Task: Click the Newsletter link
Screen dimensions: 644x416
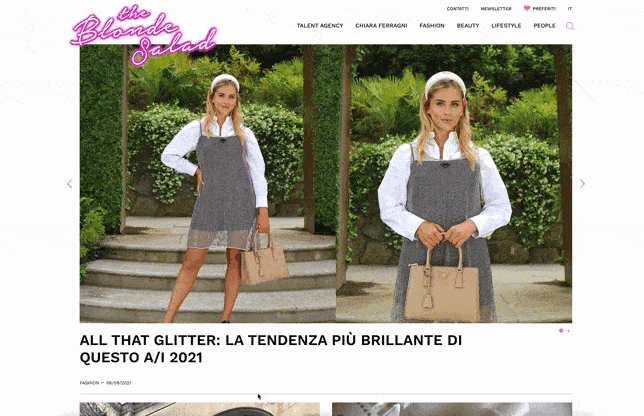Action: tap(496, 9)
